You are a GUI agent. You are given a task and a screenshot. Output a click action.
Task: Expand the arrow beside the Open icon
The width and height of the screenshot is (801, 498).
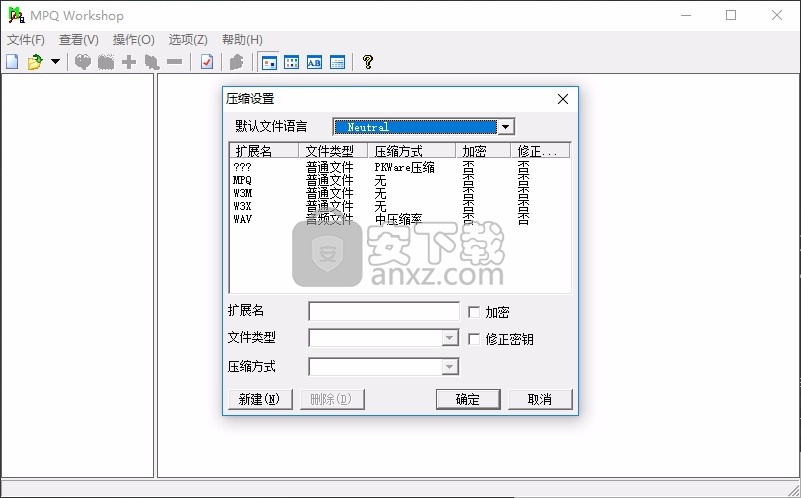55,62
